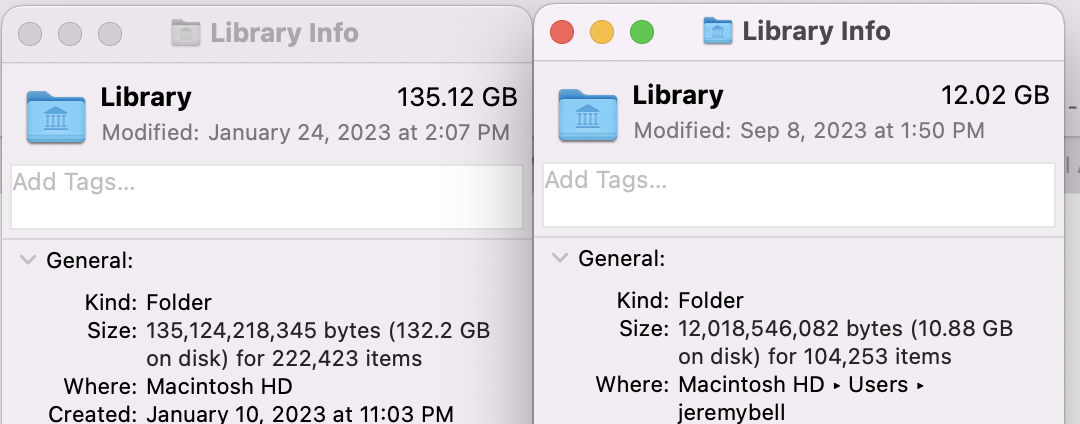This screenshot has height=424, width=1080.
Task: Click the Modified Sep 8, 2023 date text
Action: pyautogui.click(x=809, y=131)
